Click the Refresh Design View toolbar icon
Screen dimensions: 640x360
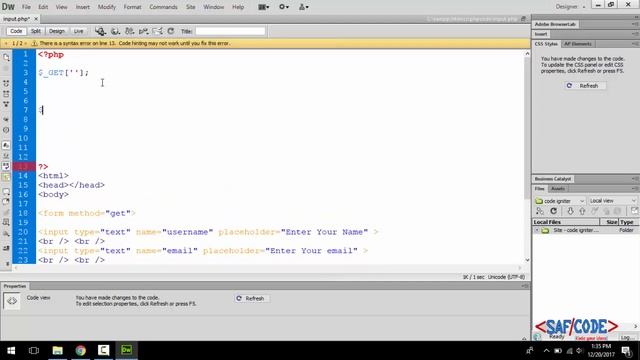[x=171, y=31]
